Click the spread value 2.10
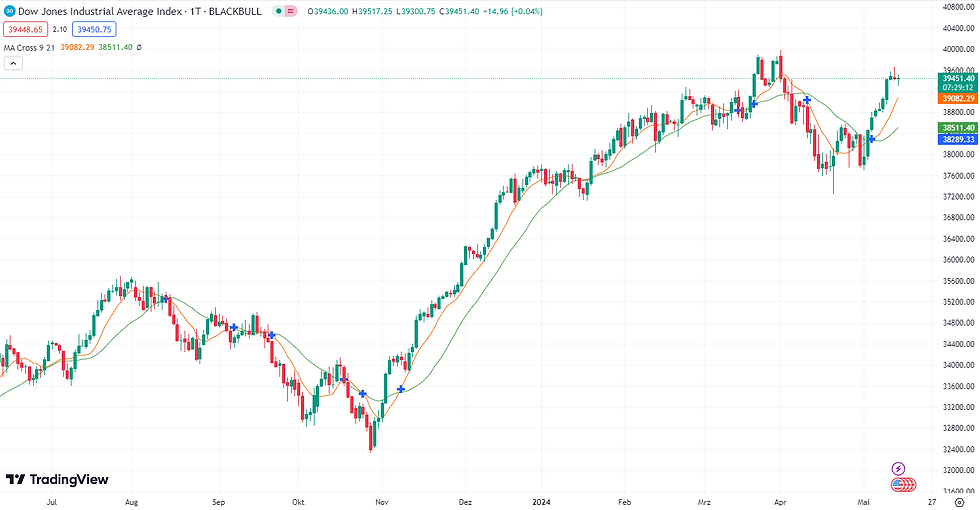The width and height of the screenshot is (980, 510). pyautogui.click(x=60, y=29)
